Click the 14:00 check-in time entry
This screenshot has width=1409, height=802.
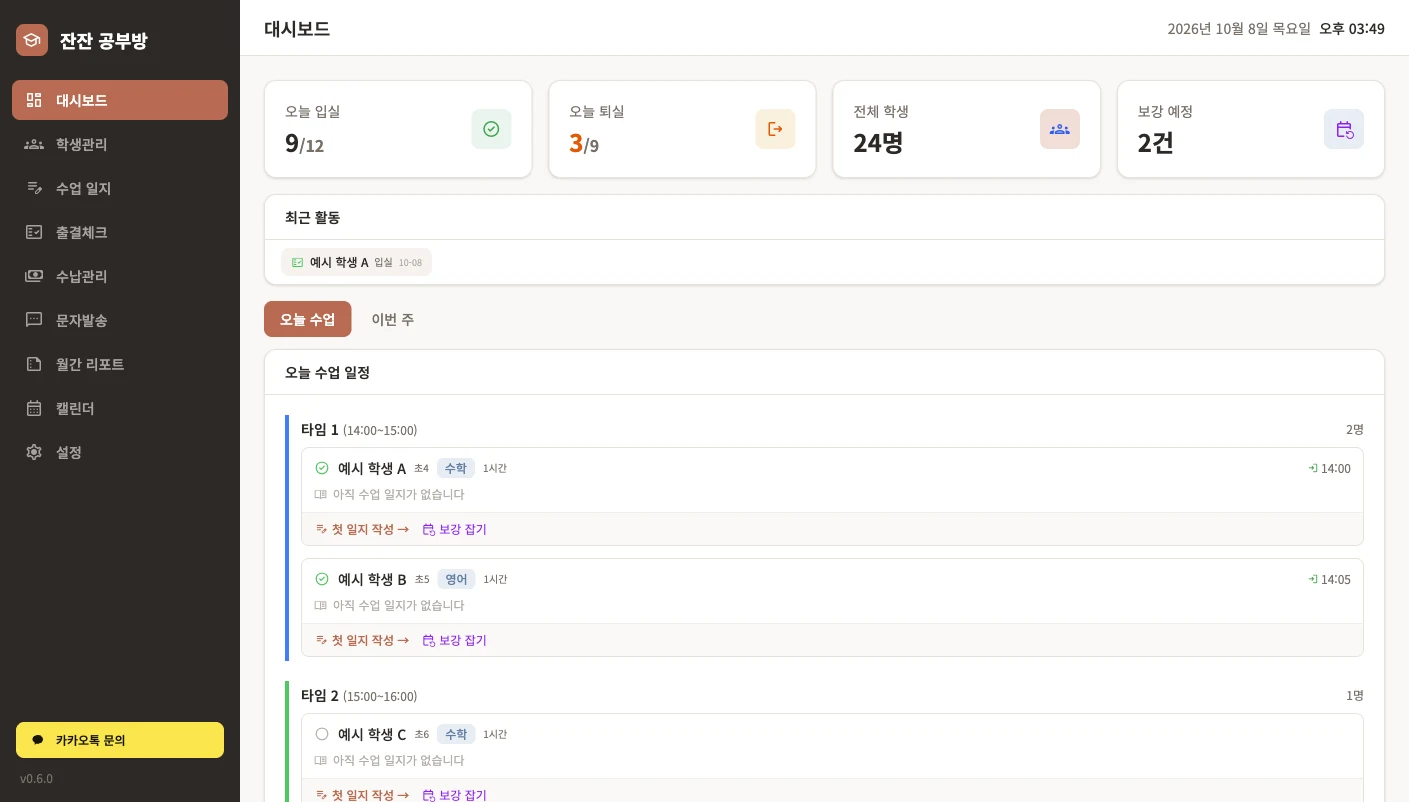click(x=1329, y=468)
